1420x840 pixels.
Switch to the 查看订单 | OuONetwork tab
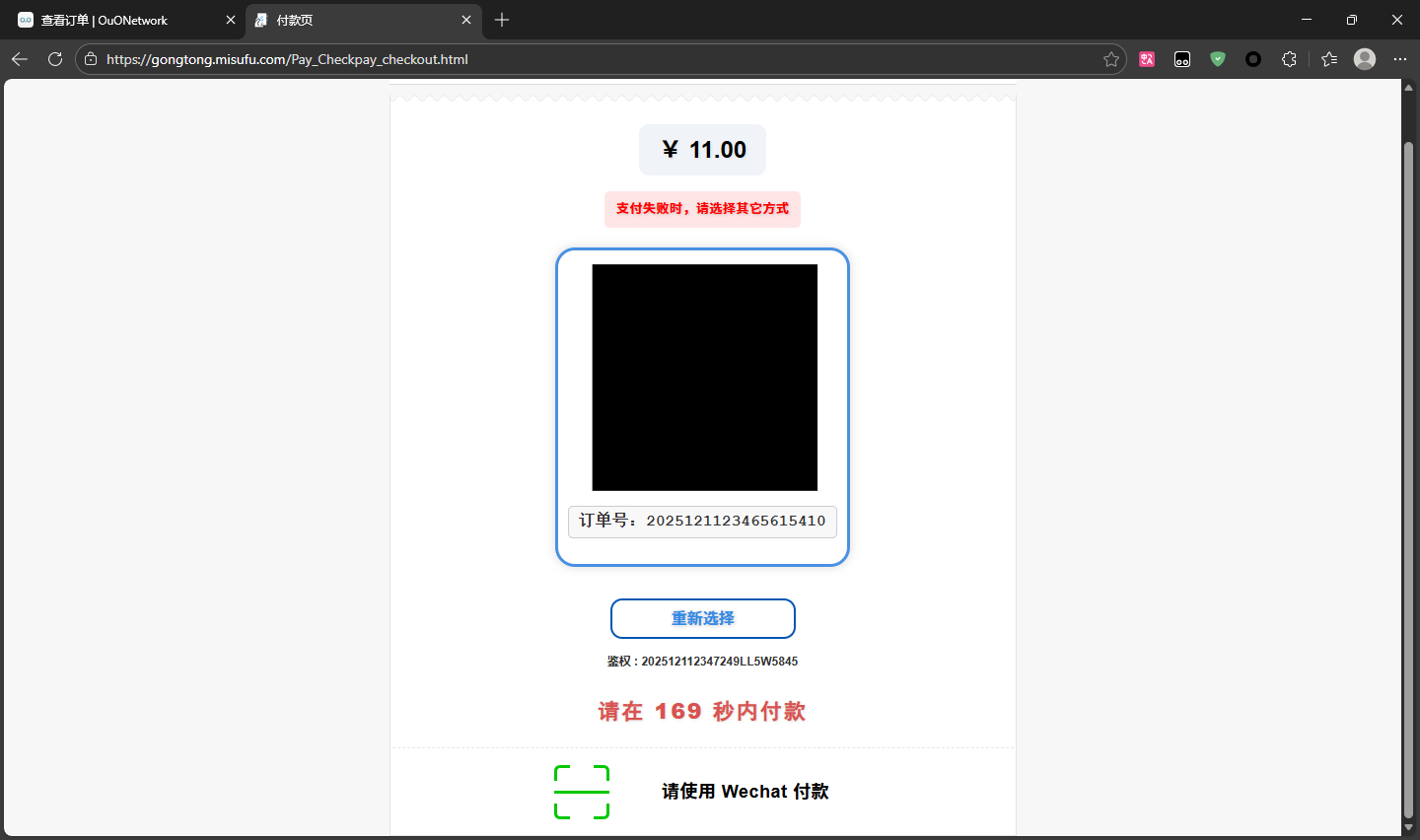118,20
